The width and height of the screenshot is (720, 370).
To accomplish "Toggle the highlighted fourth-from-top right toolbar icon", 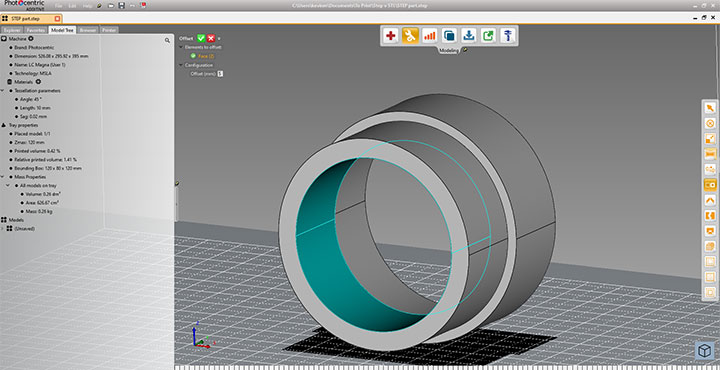I will (x=710, y=154).
